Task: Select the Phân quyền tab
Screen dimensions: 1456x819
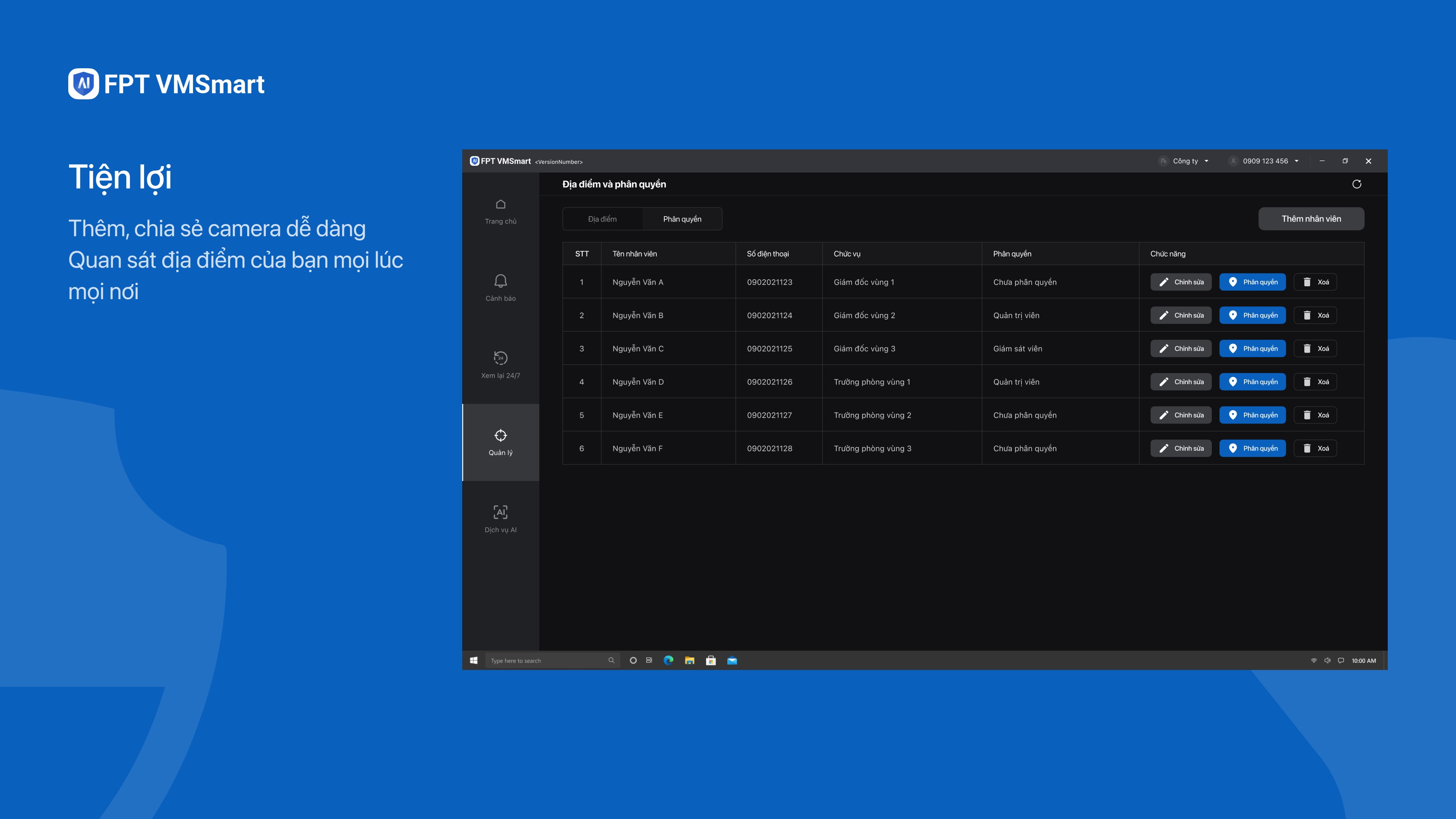Action: pos(682,219)
